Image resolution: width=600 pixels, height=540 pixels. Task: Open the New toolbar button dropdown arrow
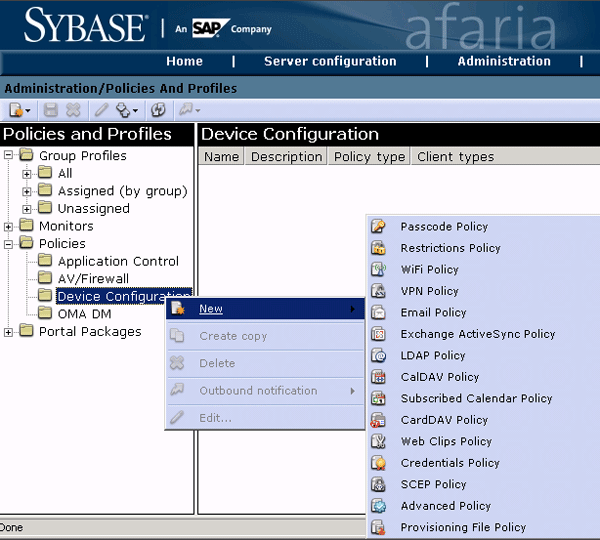click(28, 111)
